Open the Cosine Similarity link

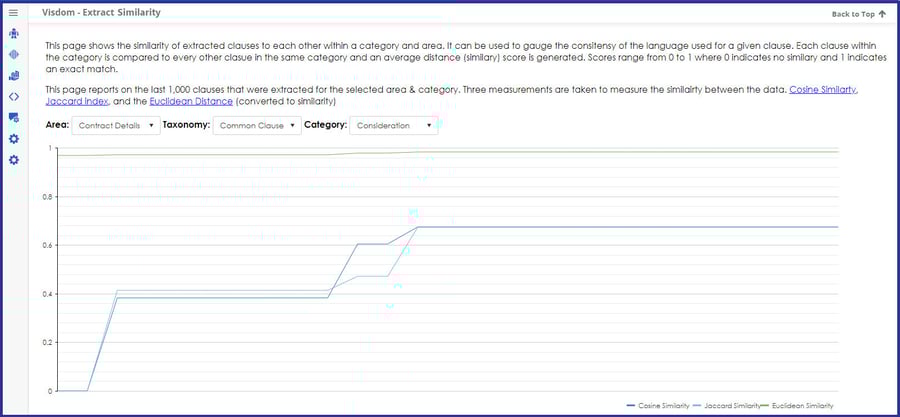(x=824, y=90)
